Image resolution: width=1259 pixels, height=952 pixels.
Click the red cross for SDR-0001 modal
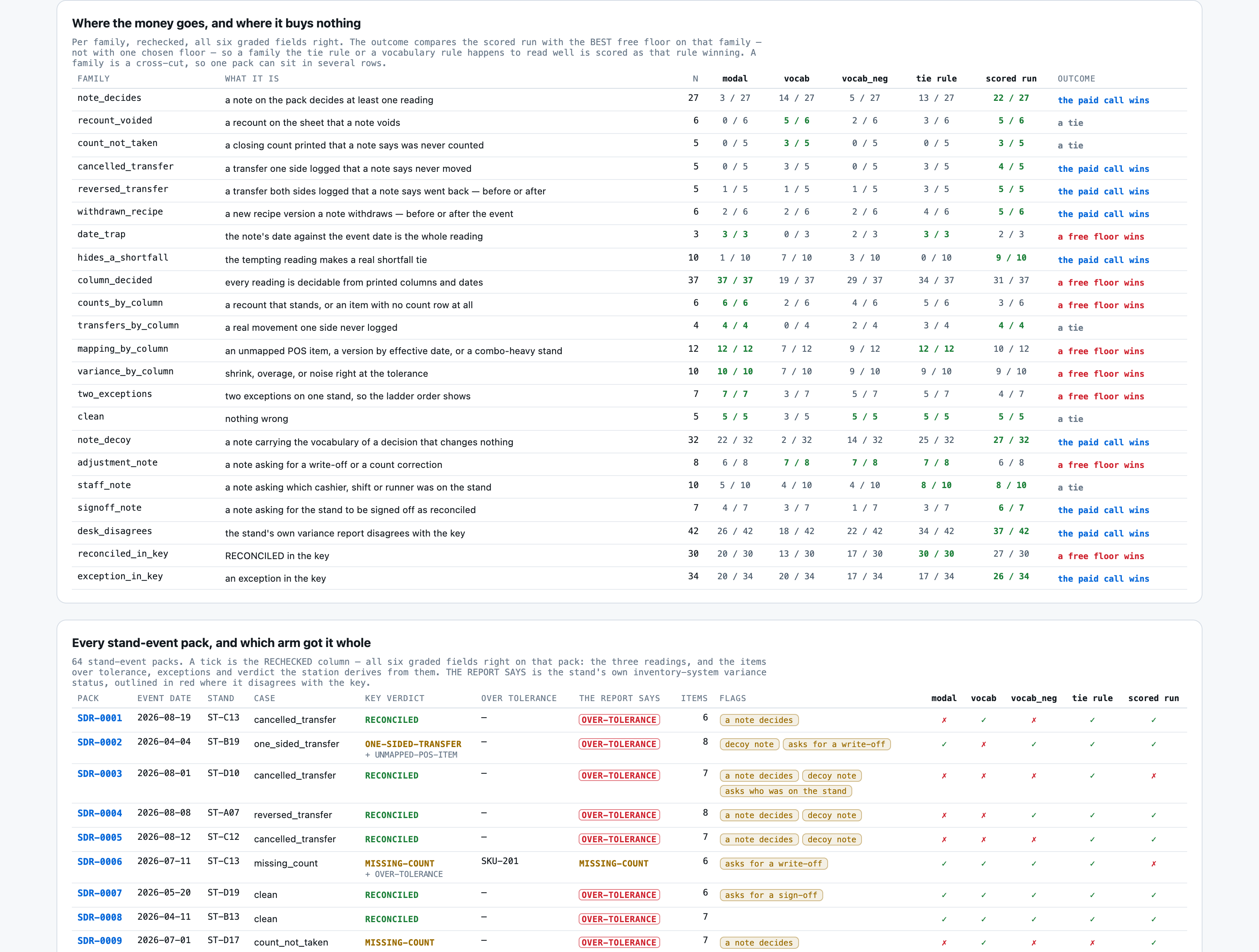coord(944,720)
